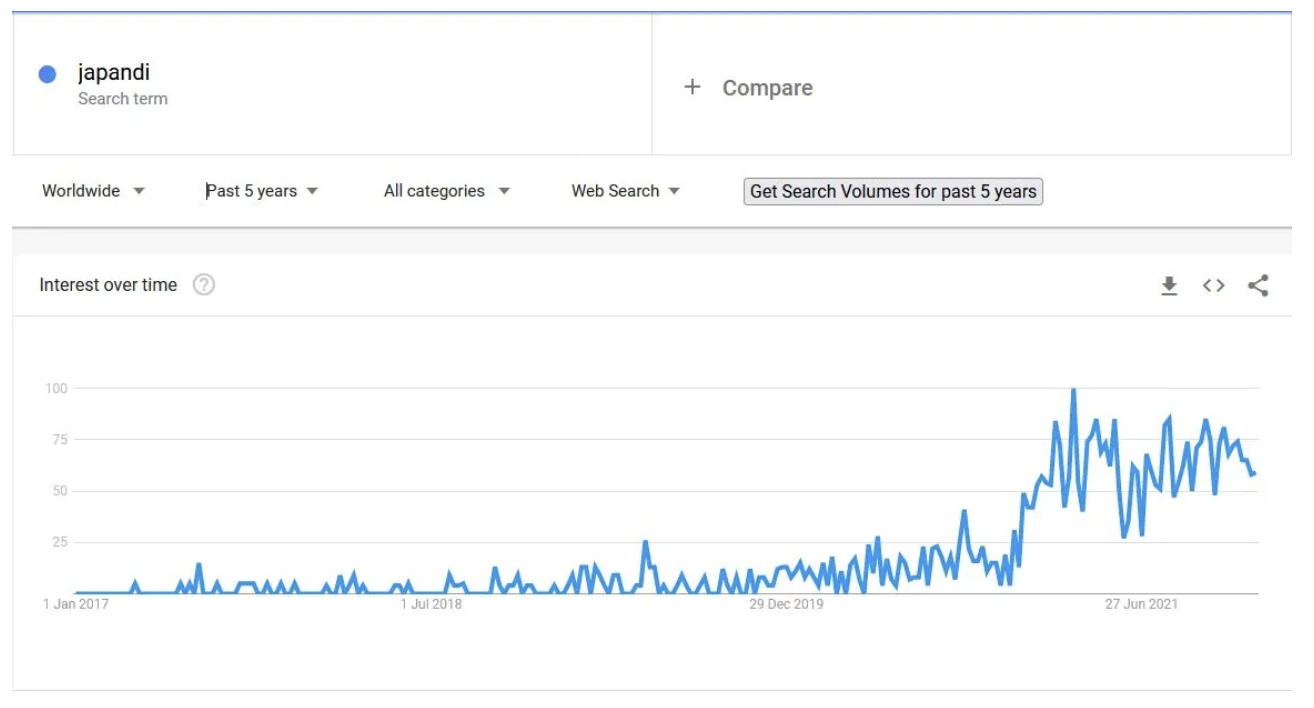Click the Interest over time heading
The height and width of the screenshot is (708, 1314).
coord(108,285)
